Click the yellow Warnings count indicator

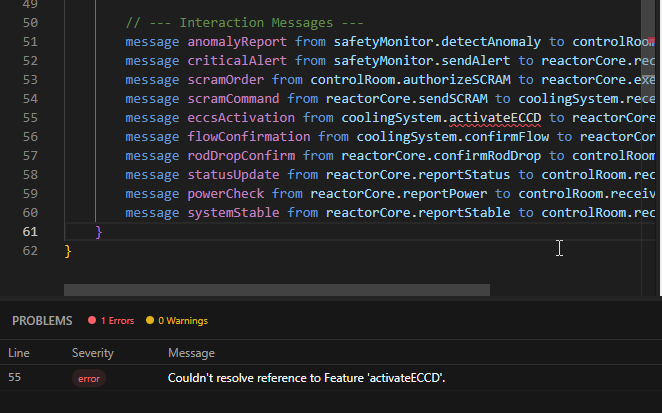176,321
